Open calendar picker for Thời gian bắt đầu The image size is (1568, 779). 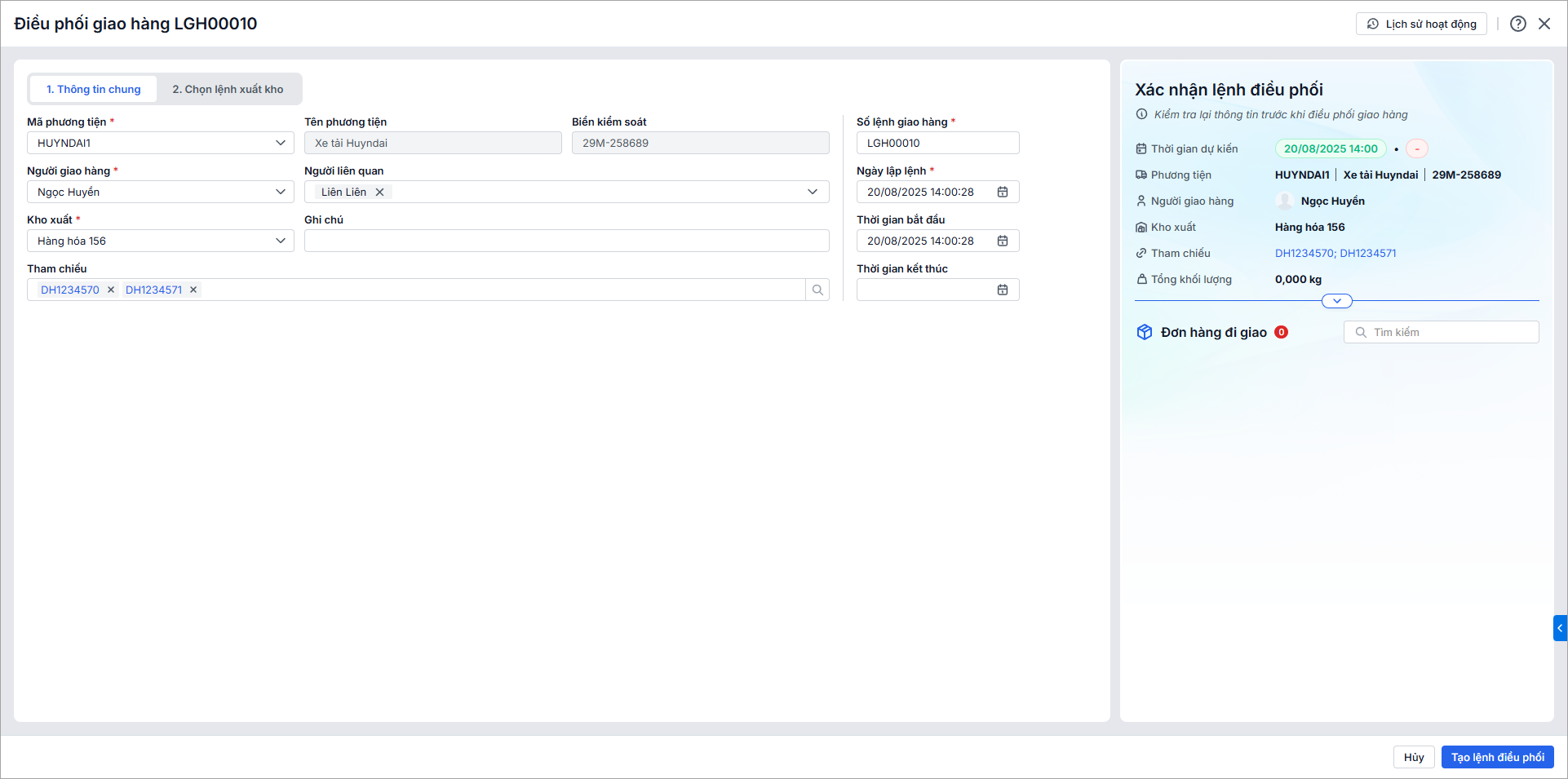tap(1003, 241)
